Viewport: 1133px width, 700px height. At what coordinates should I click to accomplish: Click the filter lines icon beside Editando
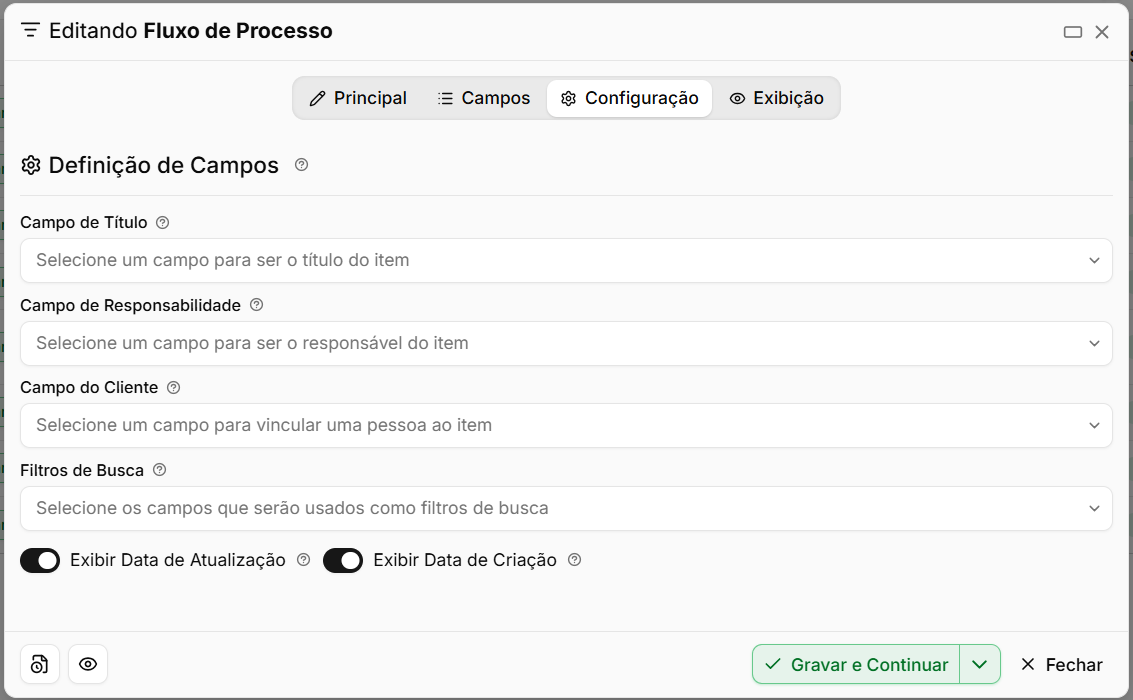pos(30,30)
